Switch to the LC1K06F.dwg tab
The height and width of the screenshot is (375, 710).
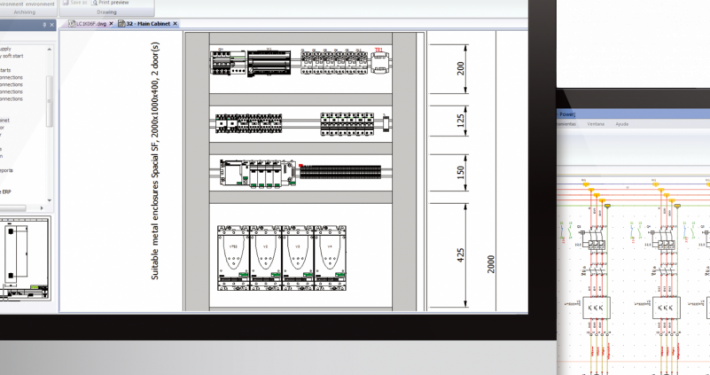coord(91,24)
